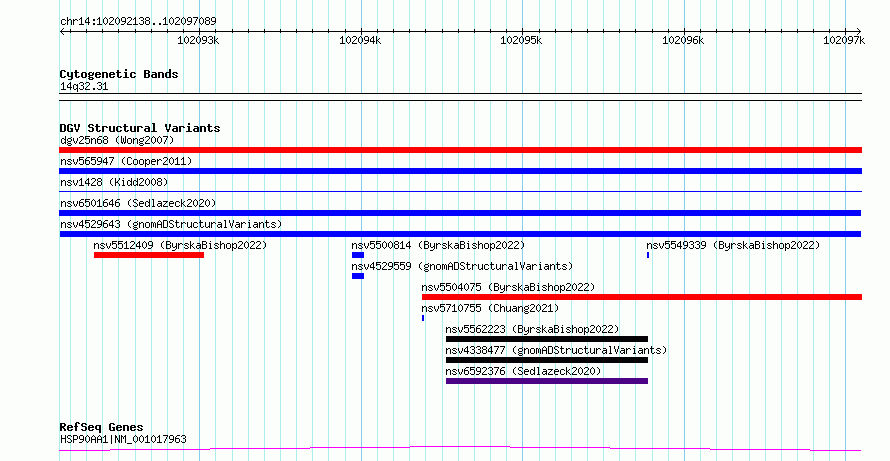
Task: Click the RefSeq Genes track heading
Action: click(101, 427)
